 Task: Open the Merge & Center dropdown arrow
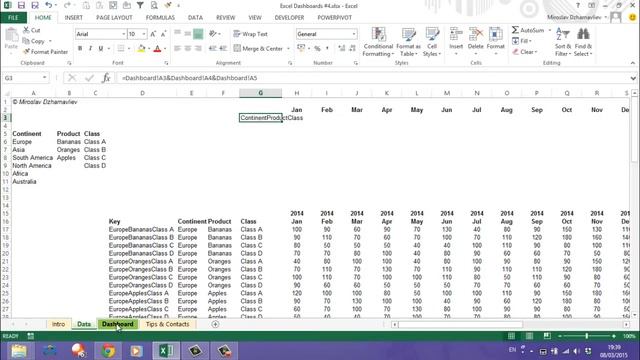(288, 49)
